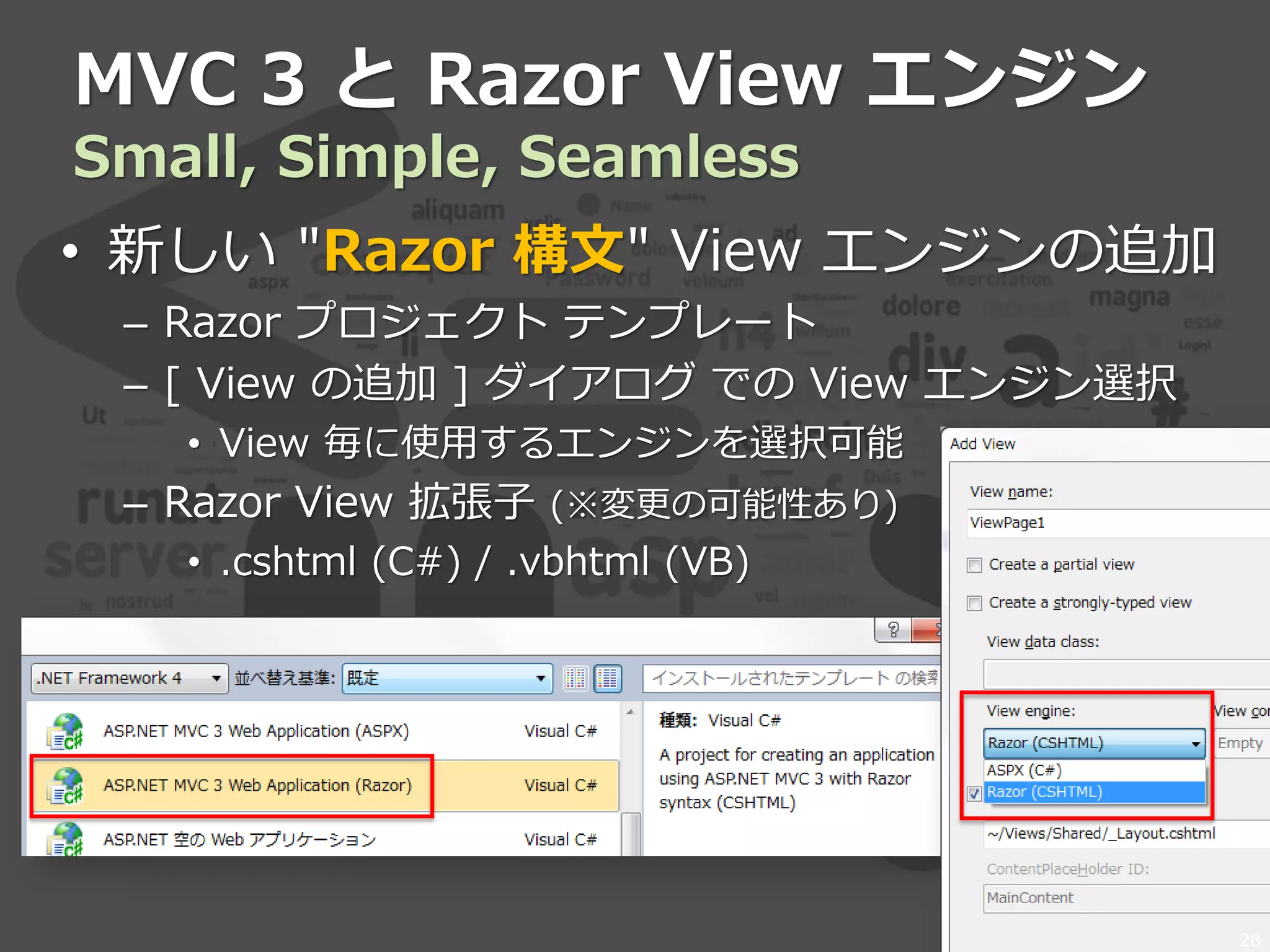Select ASP.NET 空の Web アプリケーション template

323,839
